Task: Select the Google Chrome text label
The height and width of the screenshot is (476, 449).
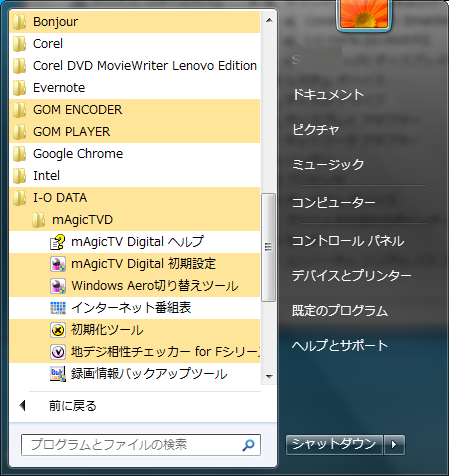Action: point(78,154)
